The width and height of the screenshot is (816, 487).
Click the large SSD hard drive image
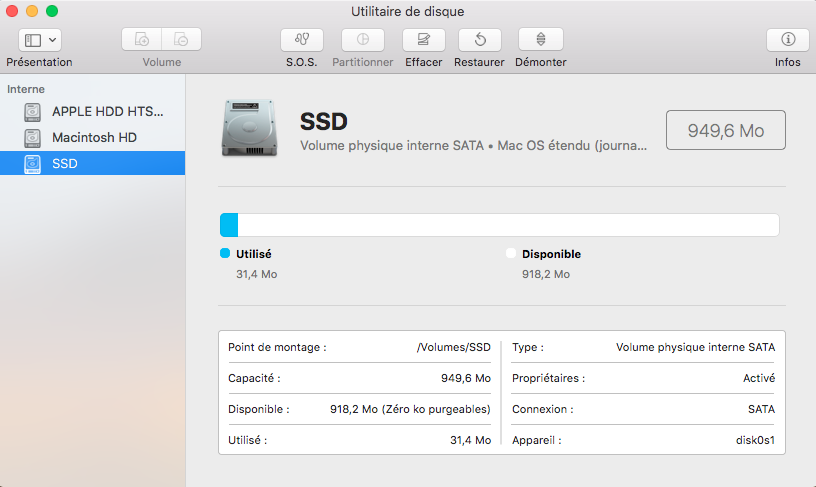pos(249,129)
